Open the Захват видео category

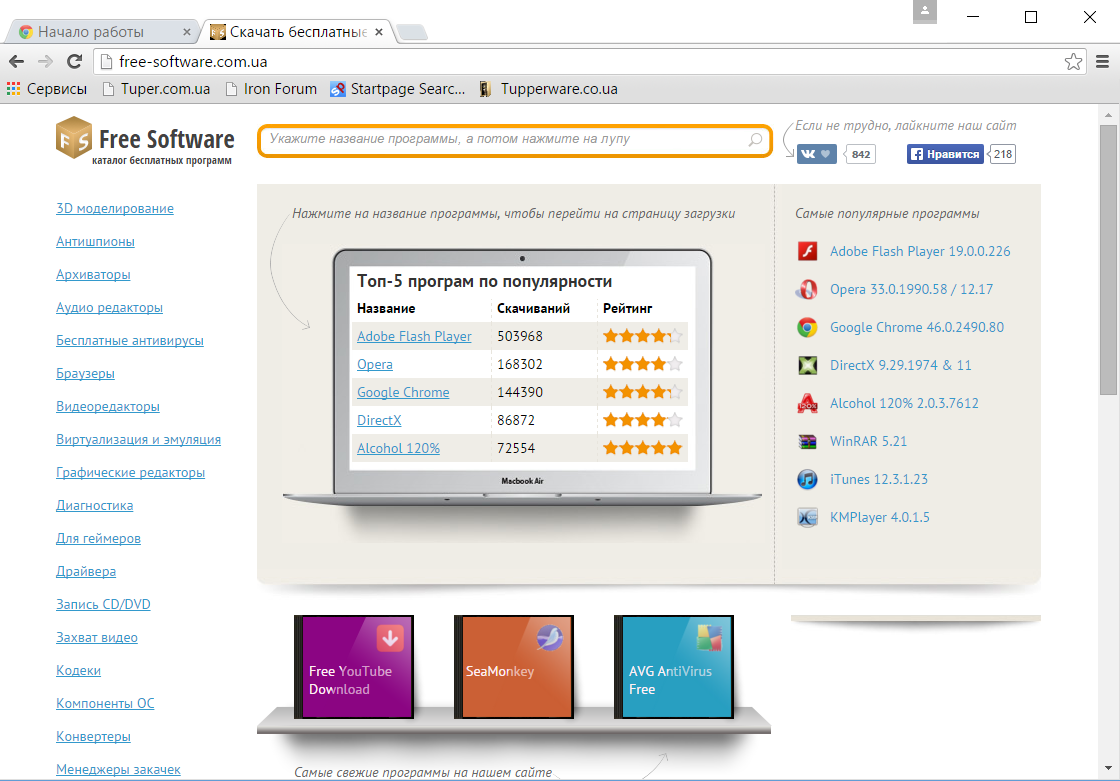pyautogui.click(x=96, y=637)
